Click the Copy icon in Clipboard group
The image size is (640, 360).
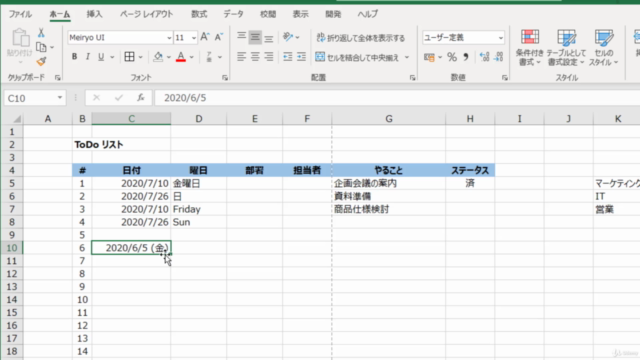(41, 47)
